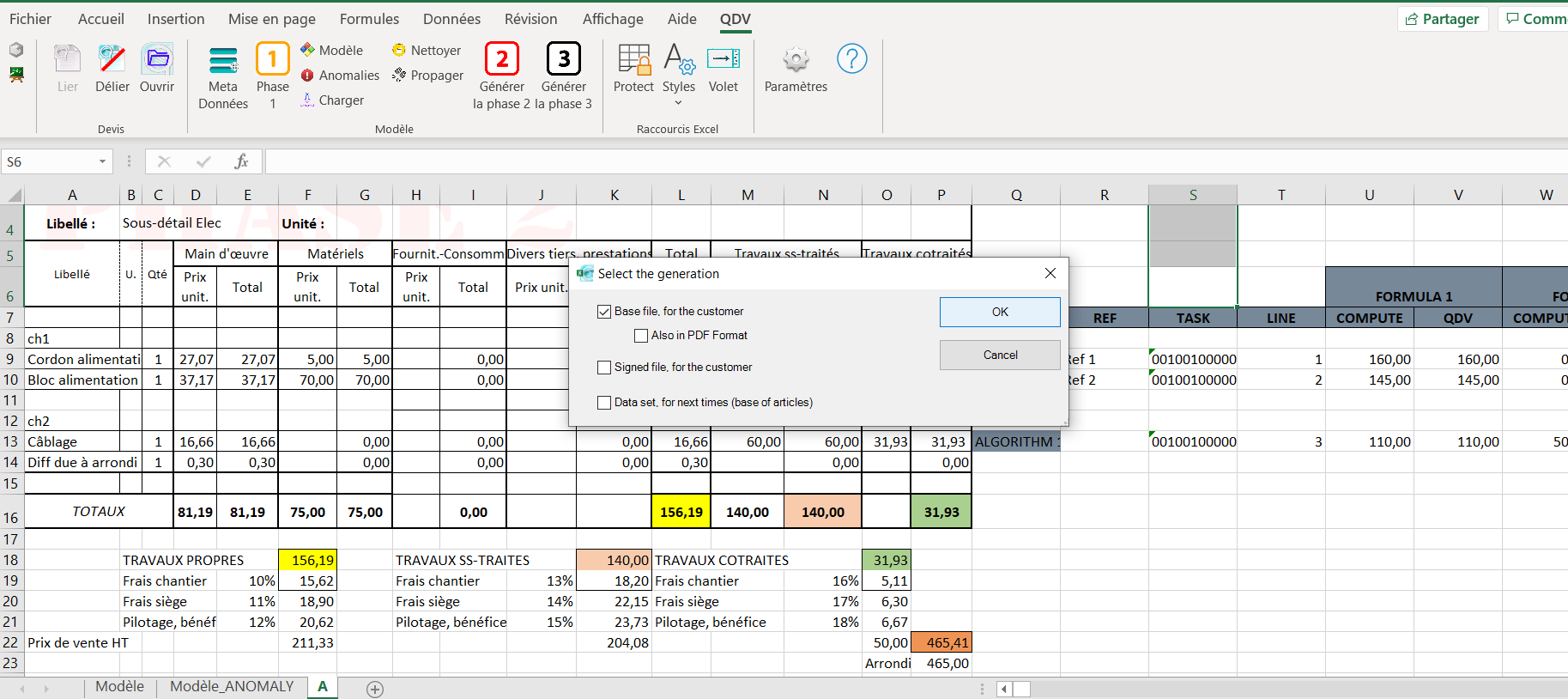Screen dimensions: 1568x699
Task: Confirm the dialog with OK
Action: [1000, 312]
